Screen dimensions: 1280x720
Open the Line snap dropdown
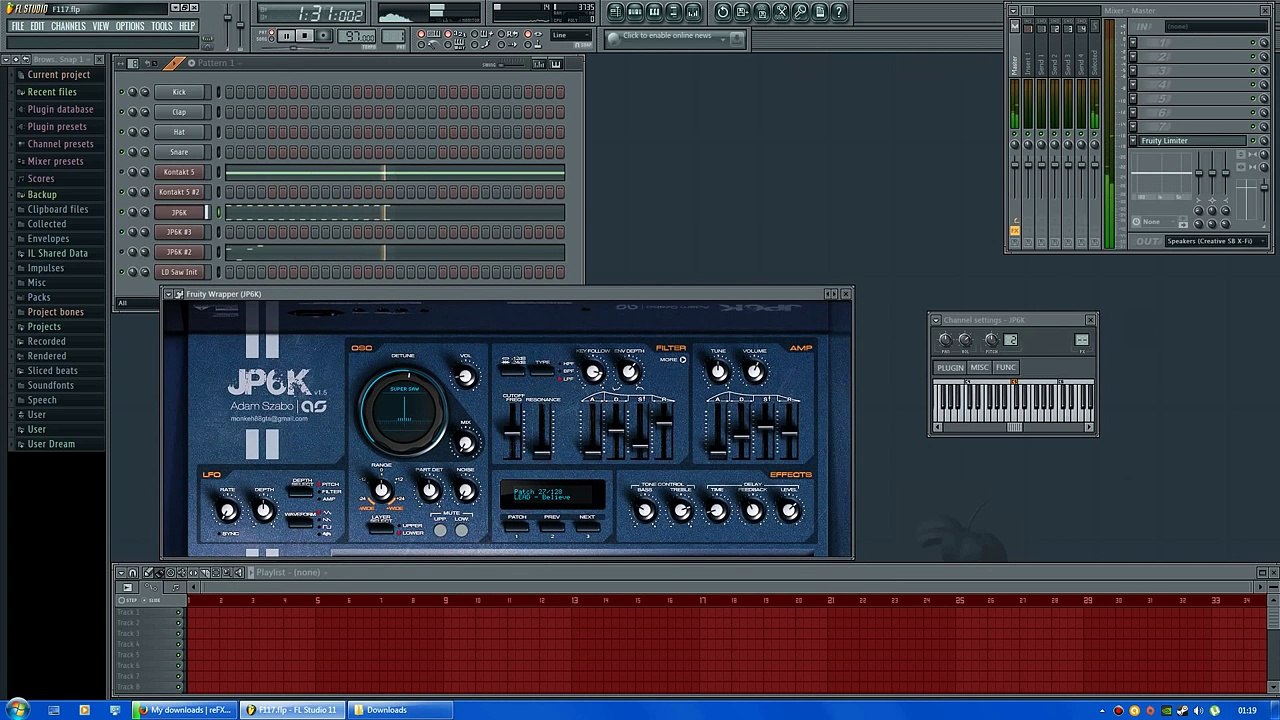coord(570,35)
